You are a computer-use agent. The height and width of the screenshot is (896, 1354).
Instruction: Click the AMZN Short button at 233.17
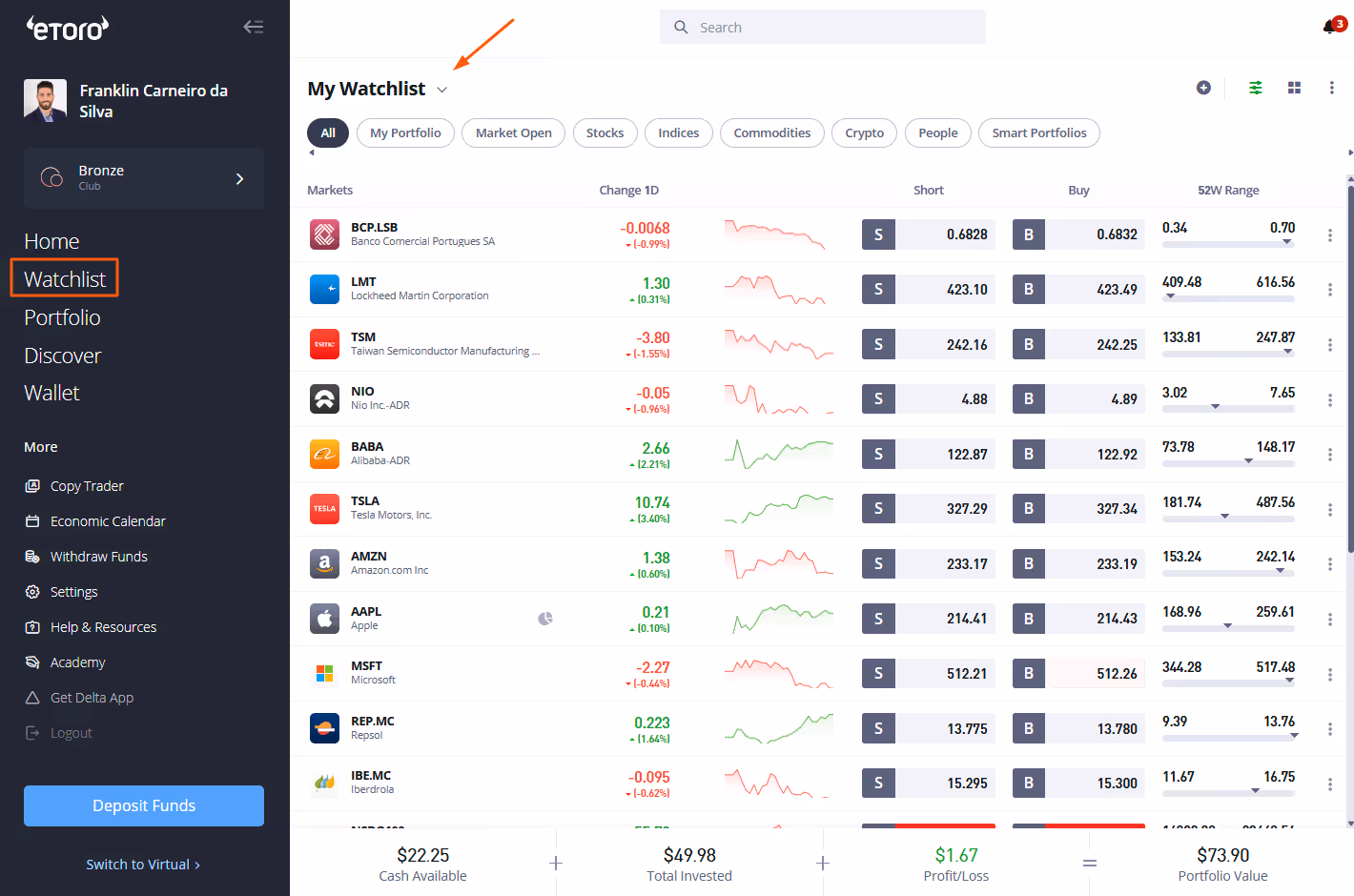pyautogui.click(x=929, y=563)
